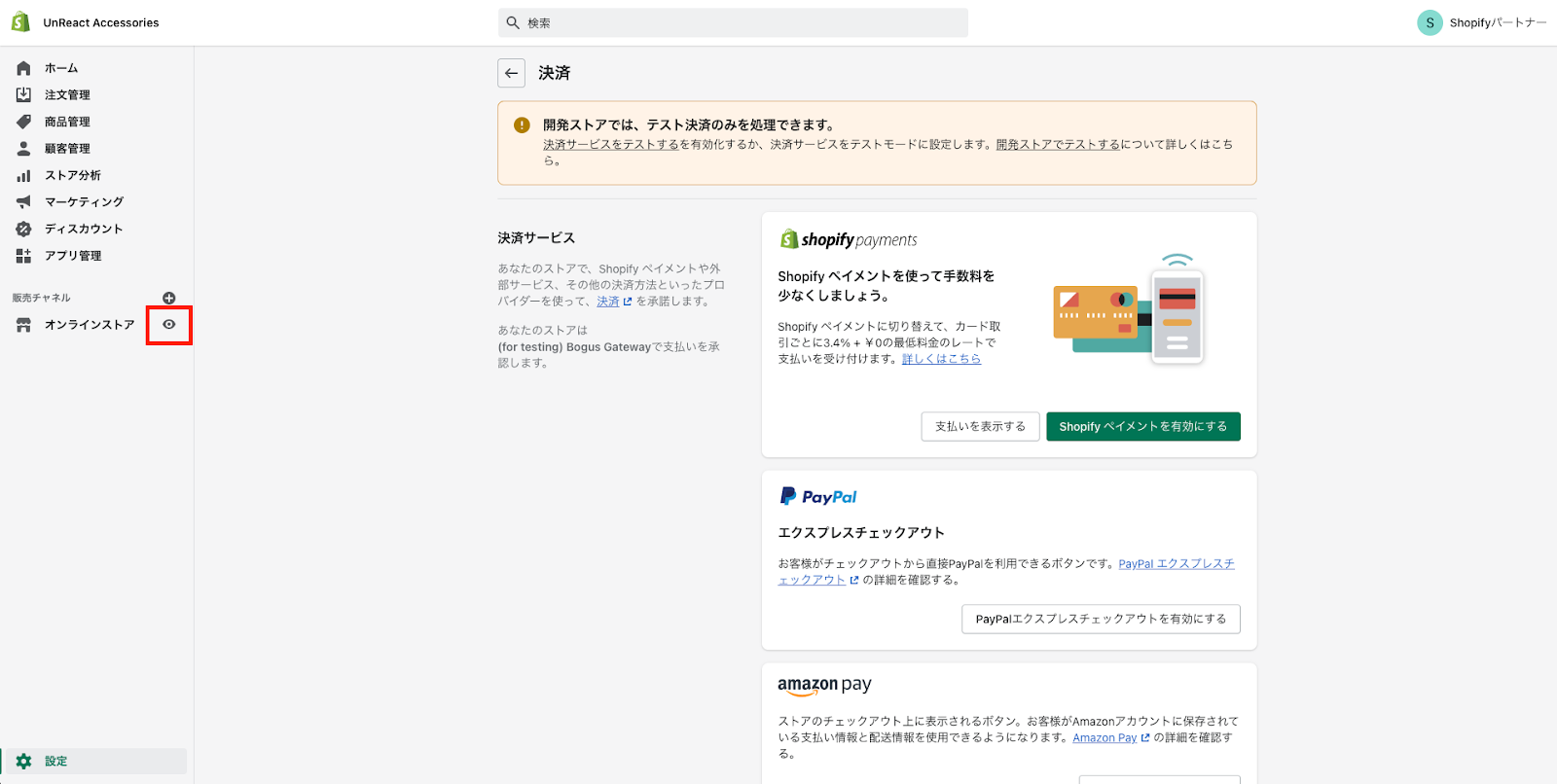Click 決済サービス section heading
Image resolution: width=1557 pixels, height=784 pixels.
(x=536, y=237)
